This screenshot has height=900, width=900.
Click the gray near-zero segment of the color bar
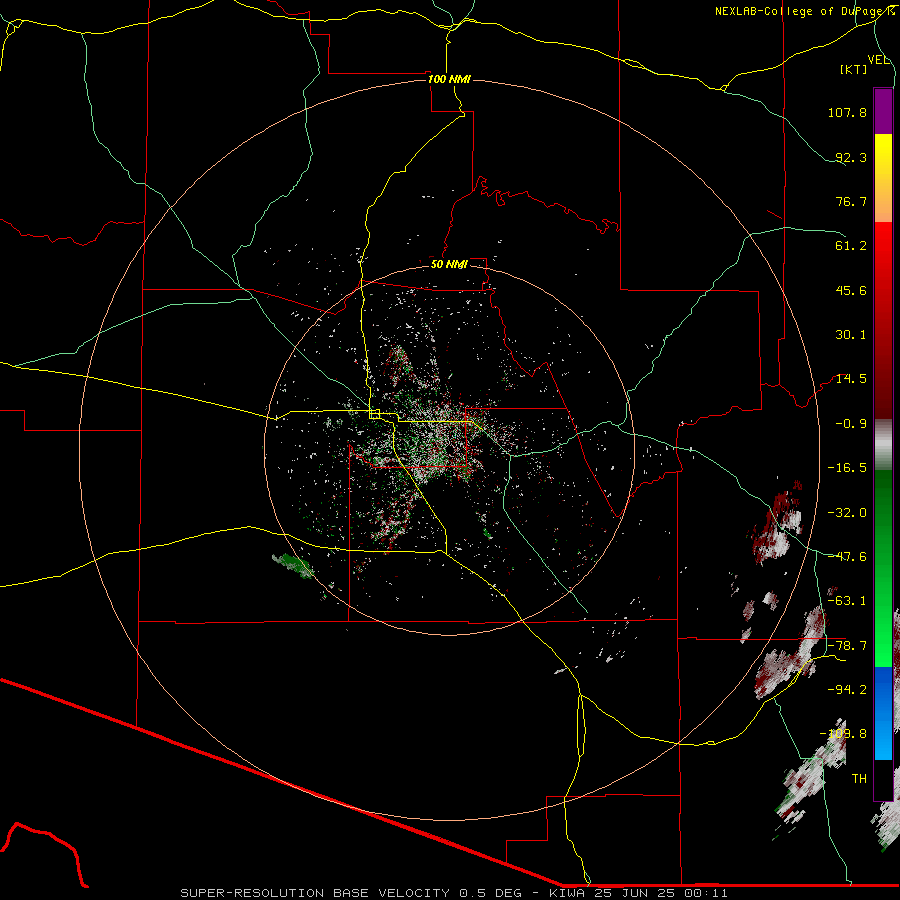pyautogui.click(x=883, y=444)
